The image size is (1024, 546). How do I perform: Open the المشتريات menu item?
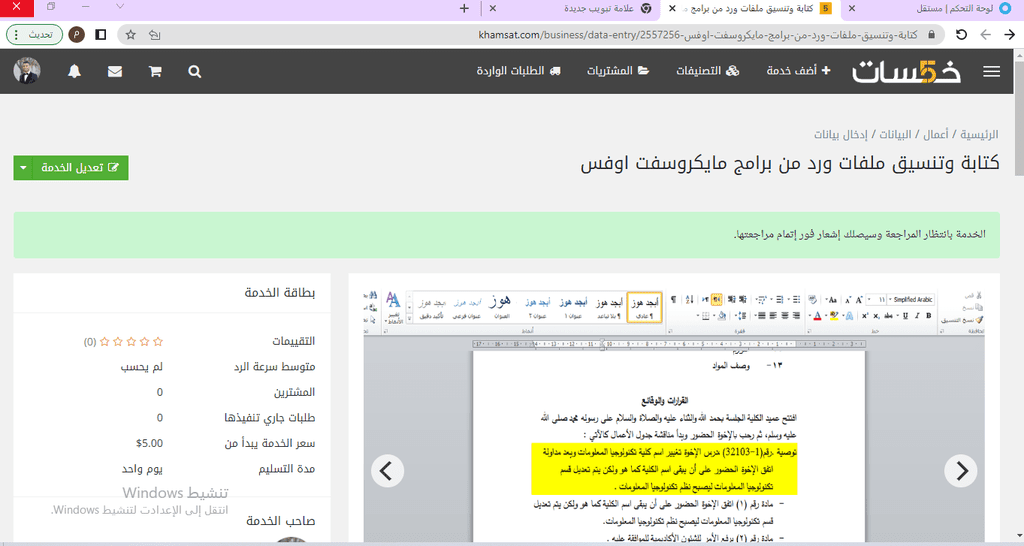click(x=618, y=71)
